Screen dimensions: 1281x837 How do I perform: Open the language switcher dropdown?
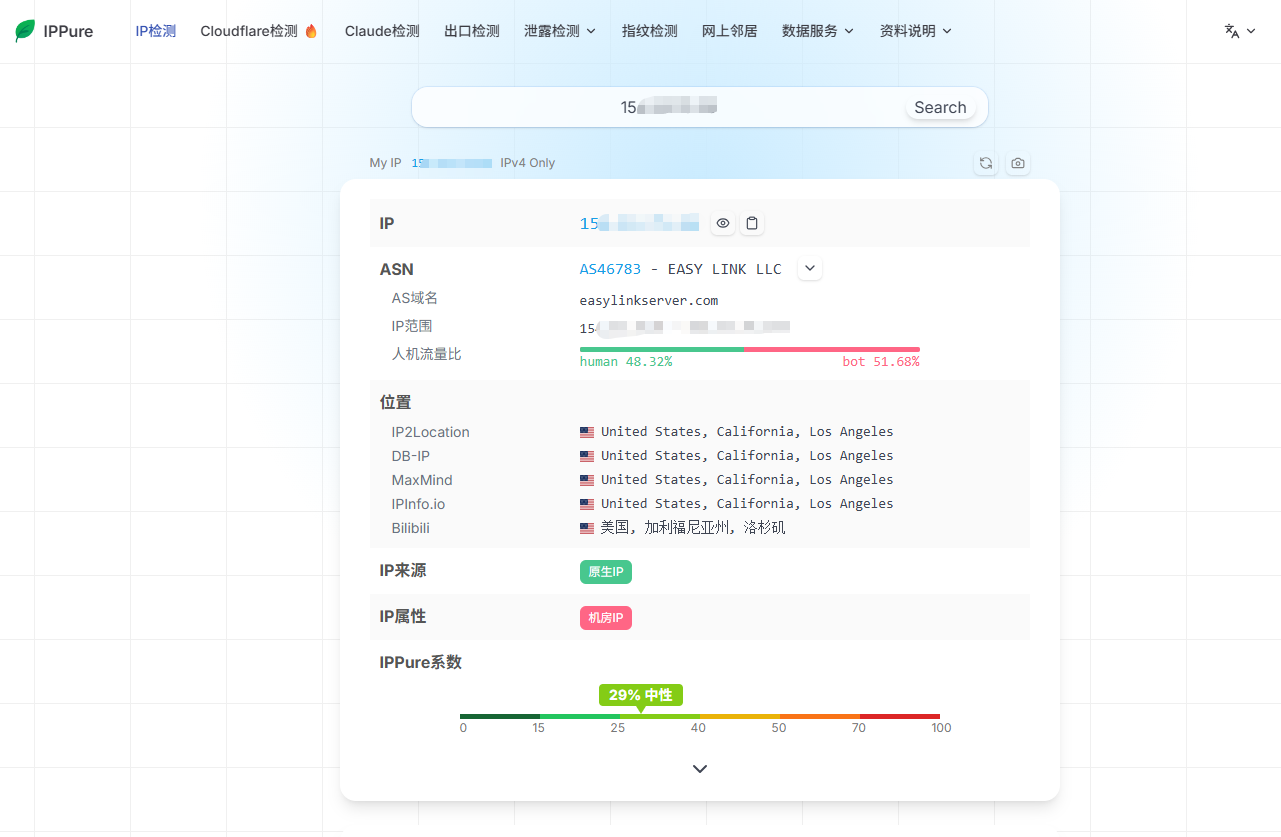pyautogui.click(x=1240, y=31)
